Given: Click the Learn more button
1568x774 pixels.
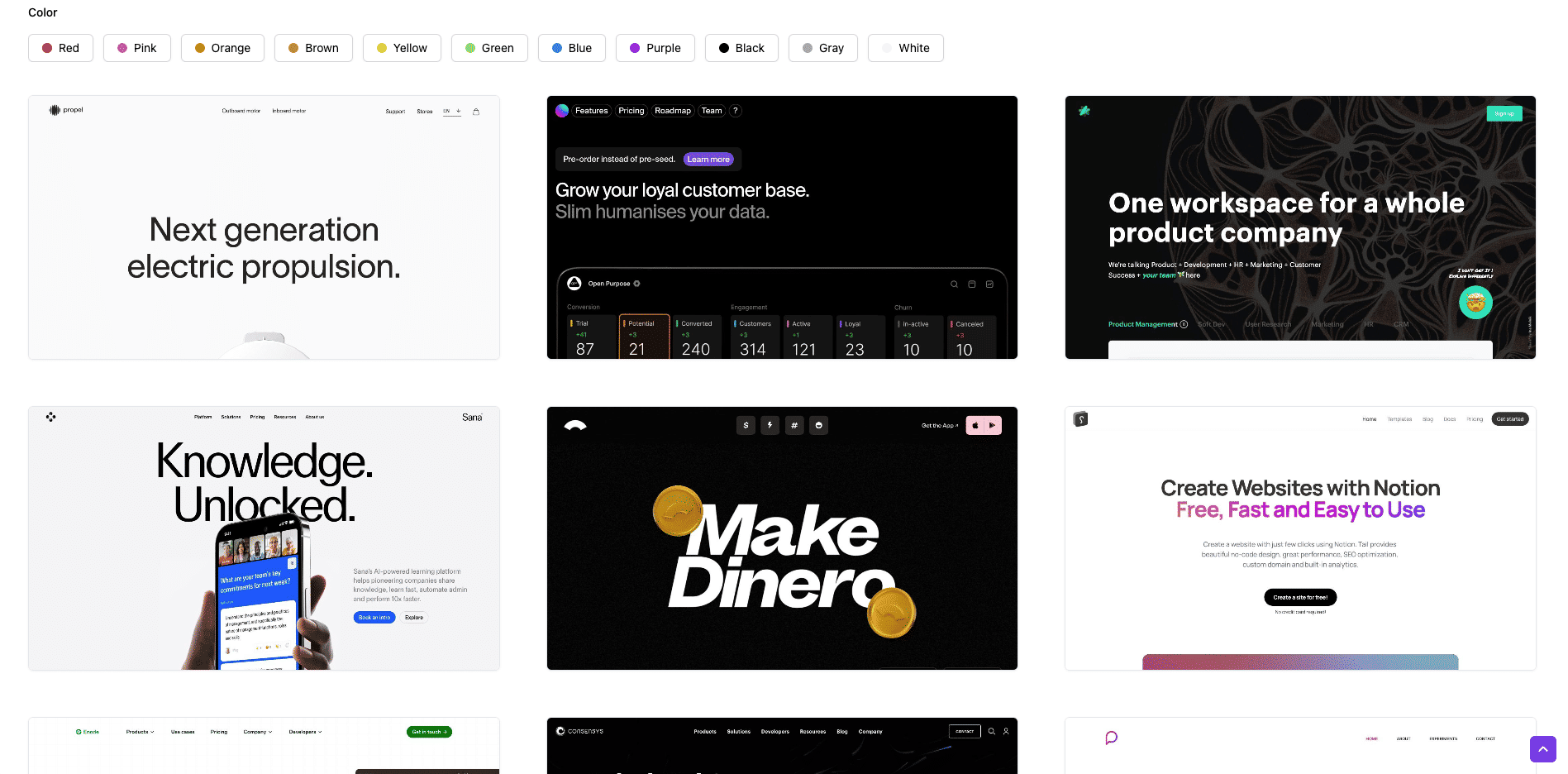Looking at the screenshot, I should click(708, 160).
